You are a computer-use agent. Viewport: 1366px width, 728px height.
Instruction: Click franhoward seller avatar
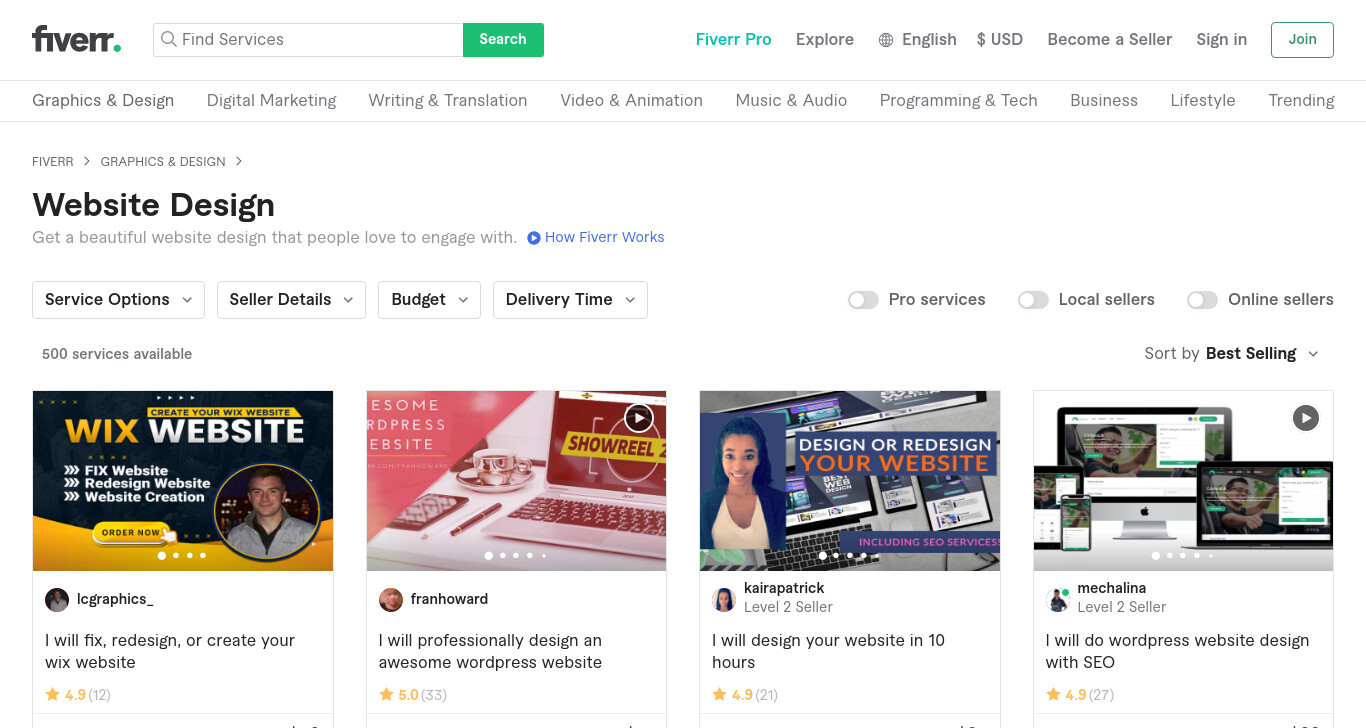391,599
